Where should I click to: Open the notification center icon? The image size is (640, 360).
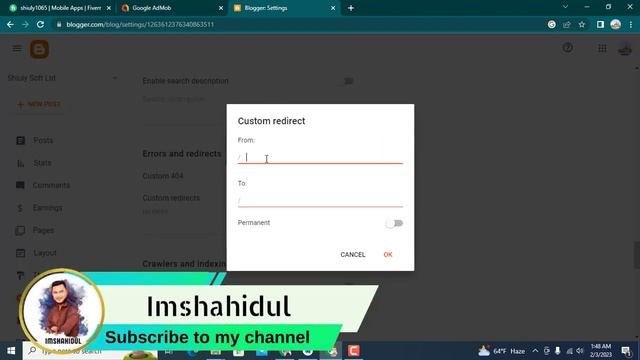click(x=626, y=351)
